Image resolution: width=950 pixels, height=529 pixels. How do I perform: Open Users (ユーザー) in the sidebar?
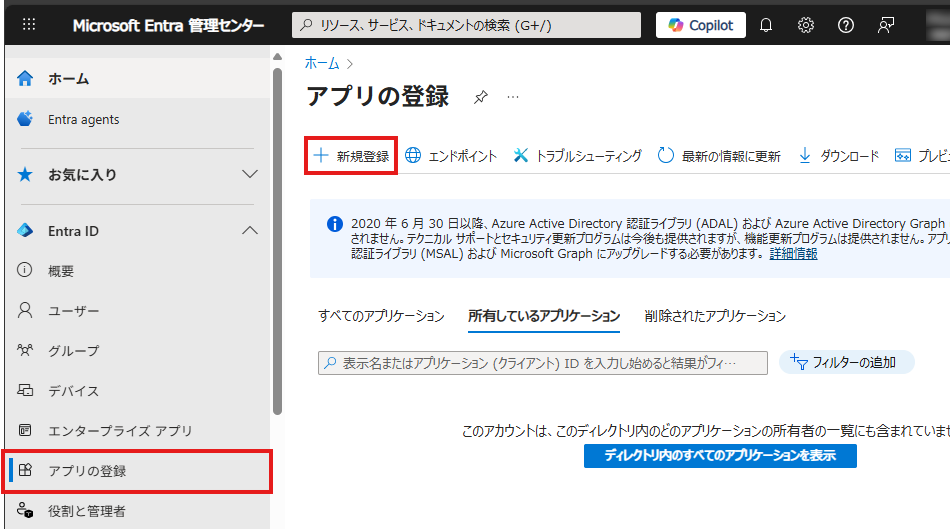[138, 310]
